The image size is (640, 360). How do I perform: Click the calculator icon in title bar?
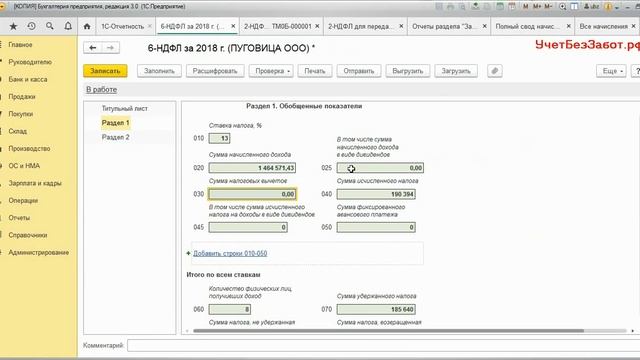pyautogui.click(x=500, y=7)
